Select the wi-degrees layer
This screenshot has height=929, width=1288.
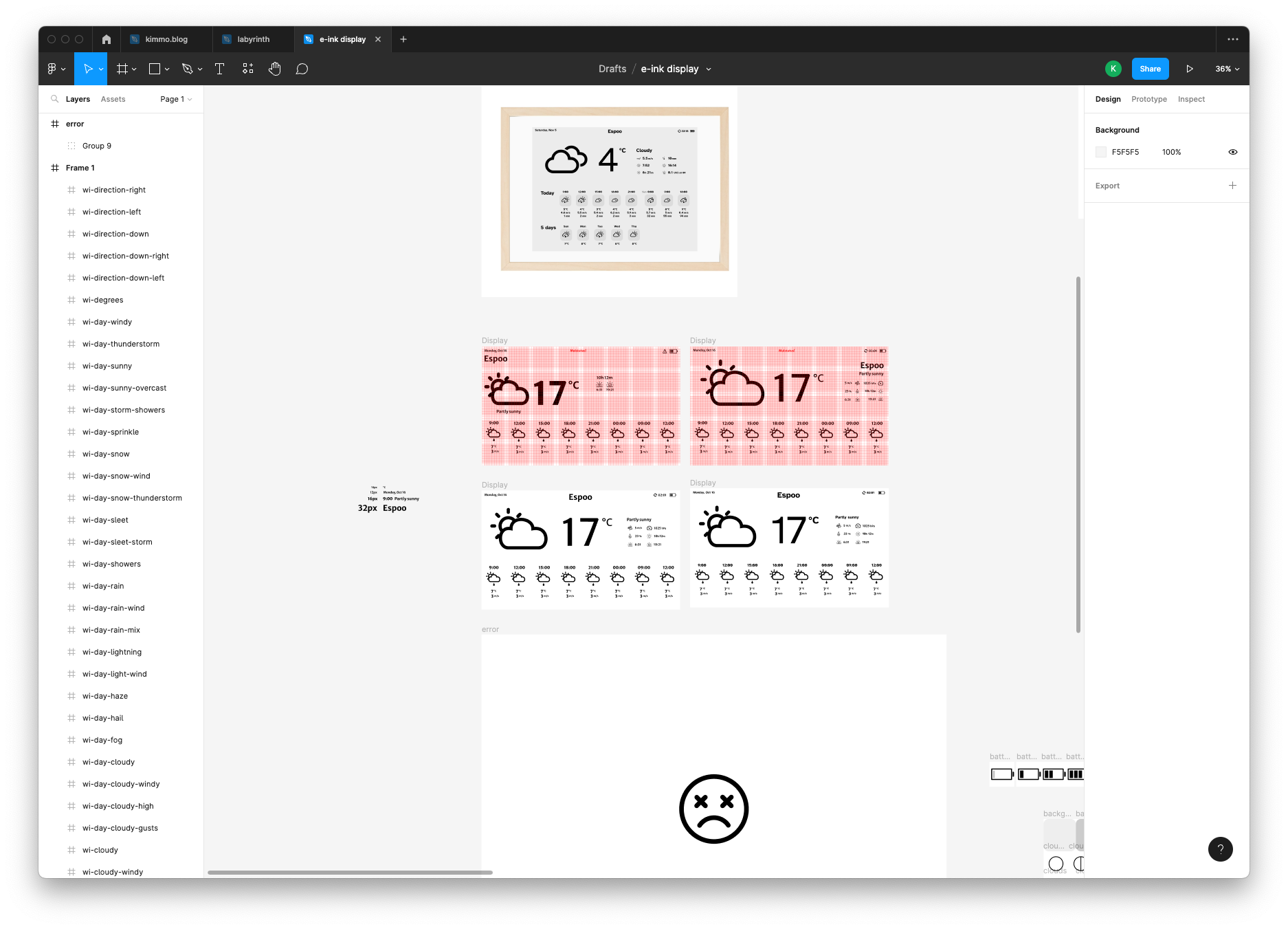(121, 300)
